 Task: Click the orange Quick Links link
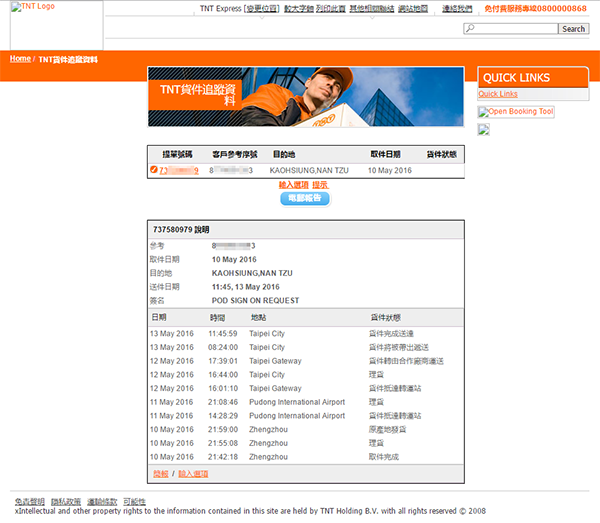498,94
